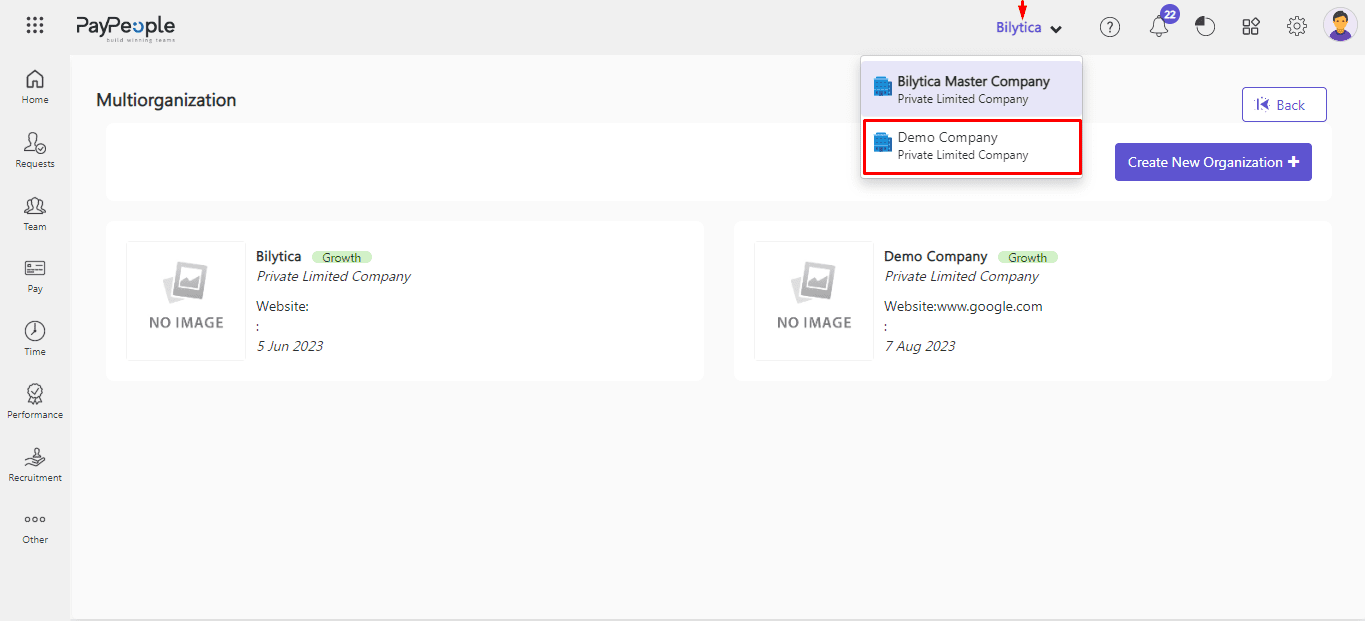1365x621 pixels.
Task: Open Performance from the sidebar
Action: [x=35, y=400]
